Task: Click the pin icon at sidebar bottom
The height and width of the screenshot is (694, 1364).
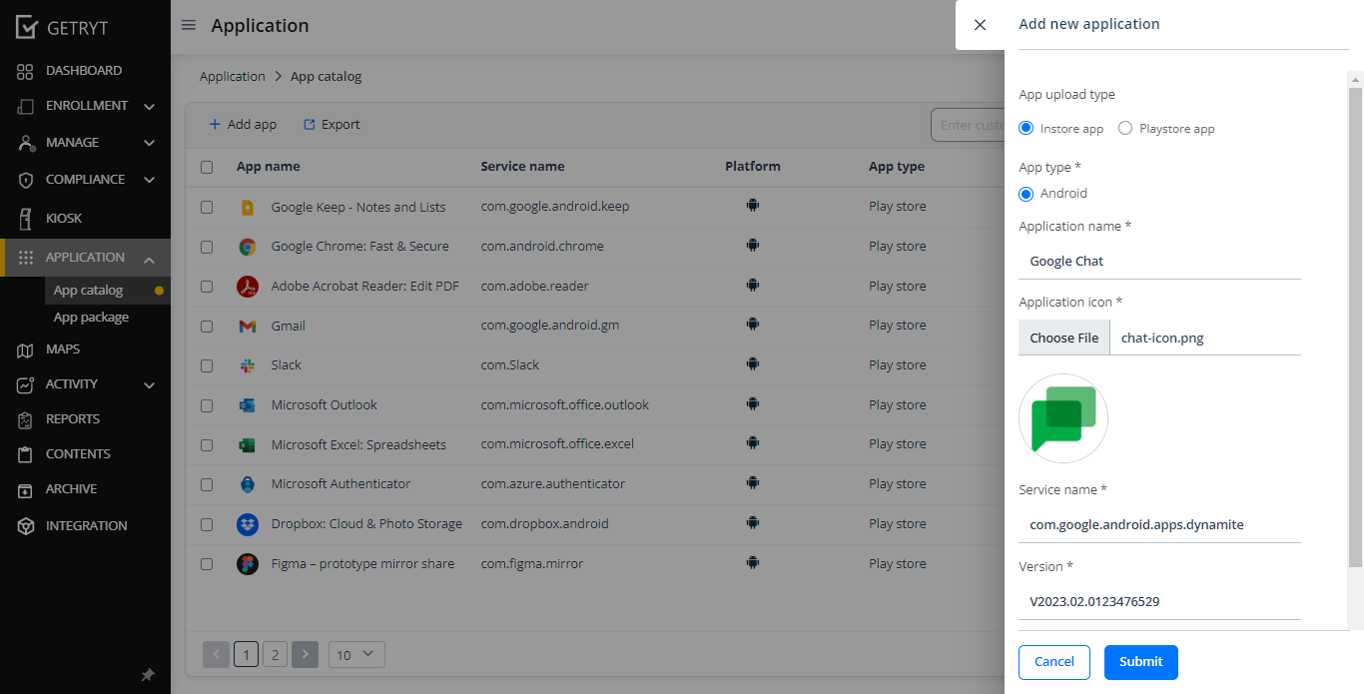Action: [x=148, y=676]
